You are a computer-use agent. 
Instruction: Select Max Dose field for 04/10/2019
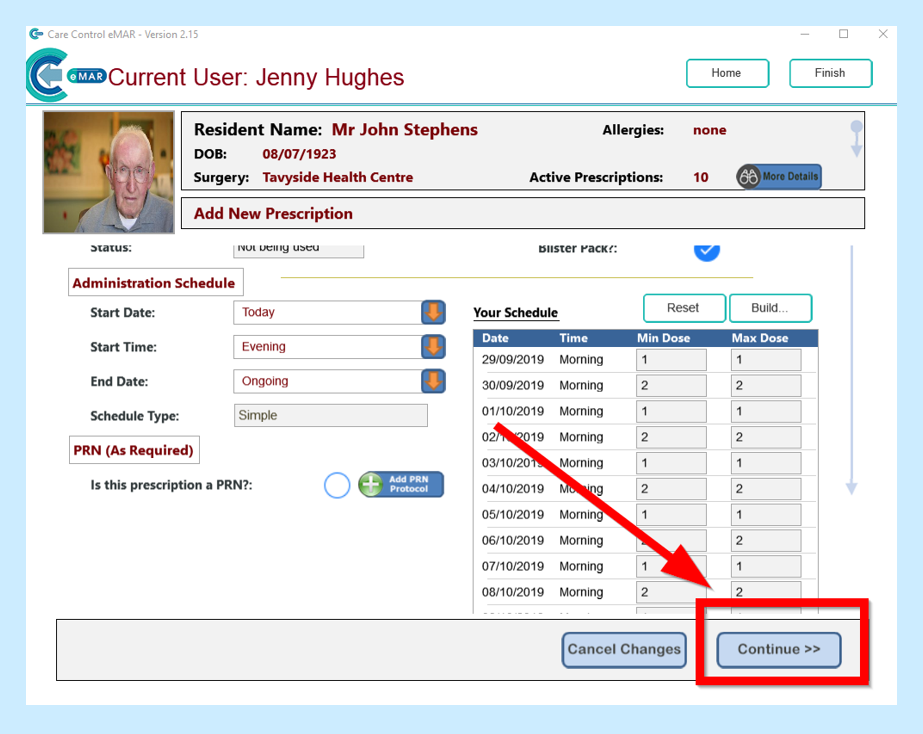pos(765,489)
